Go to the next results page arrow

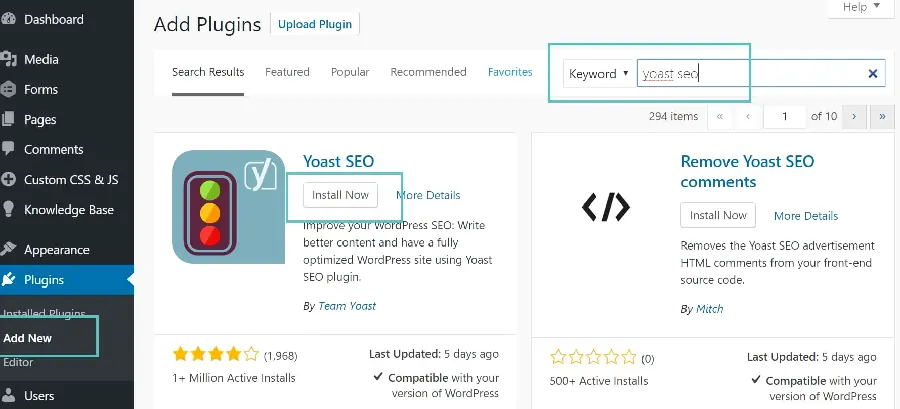pyautogui.click(x=854, y=116)
